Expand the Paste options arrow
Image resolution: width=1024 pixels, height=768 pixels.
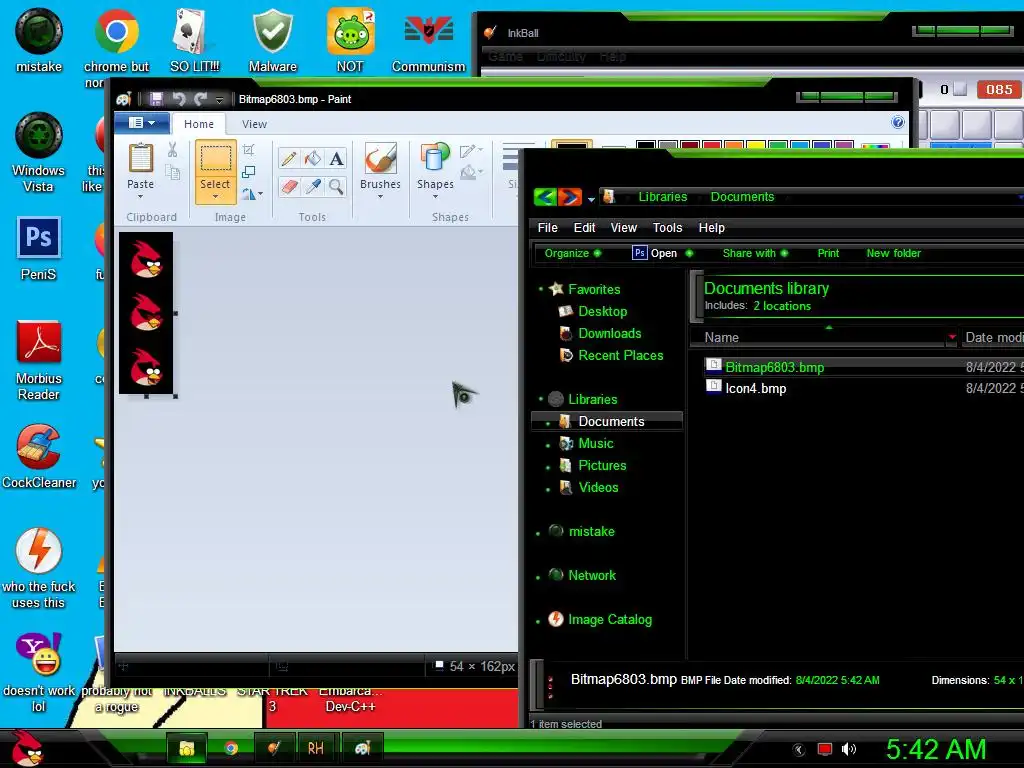[140, 197]
